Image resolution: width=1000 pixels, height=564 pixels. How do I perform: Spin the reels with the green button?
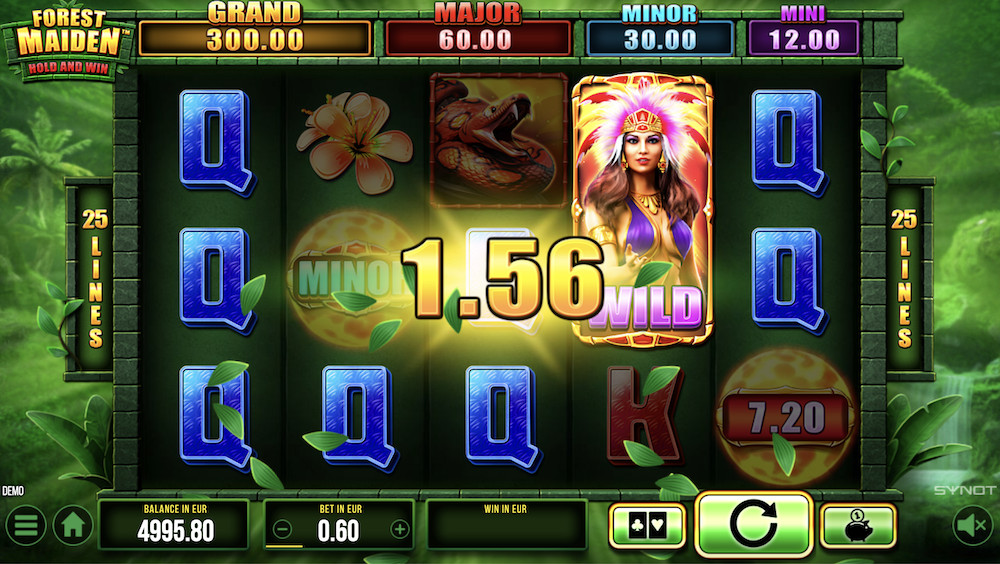(x=753, y=524)
